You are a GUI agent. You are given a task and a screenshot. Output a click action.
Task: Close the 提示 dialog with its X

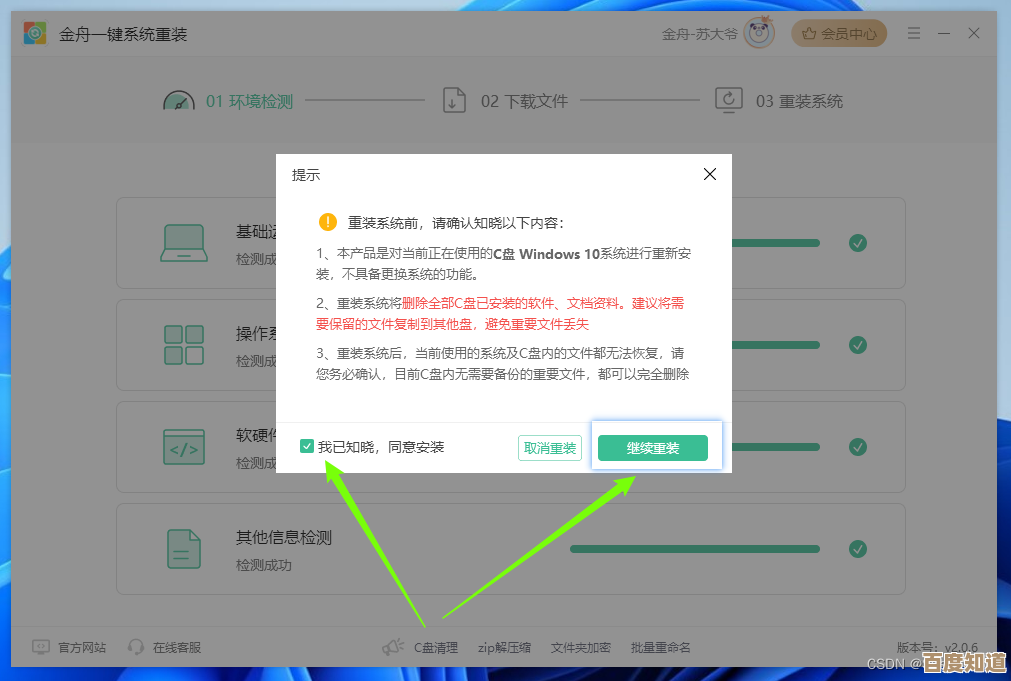coord(710,174)
